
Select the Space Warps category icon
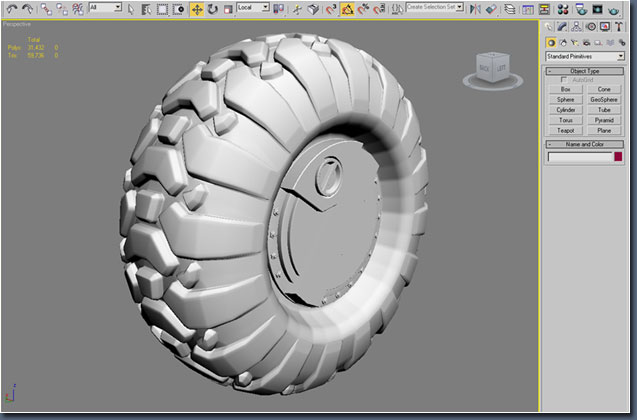click(x=610, y=43)
